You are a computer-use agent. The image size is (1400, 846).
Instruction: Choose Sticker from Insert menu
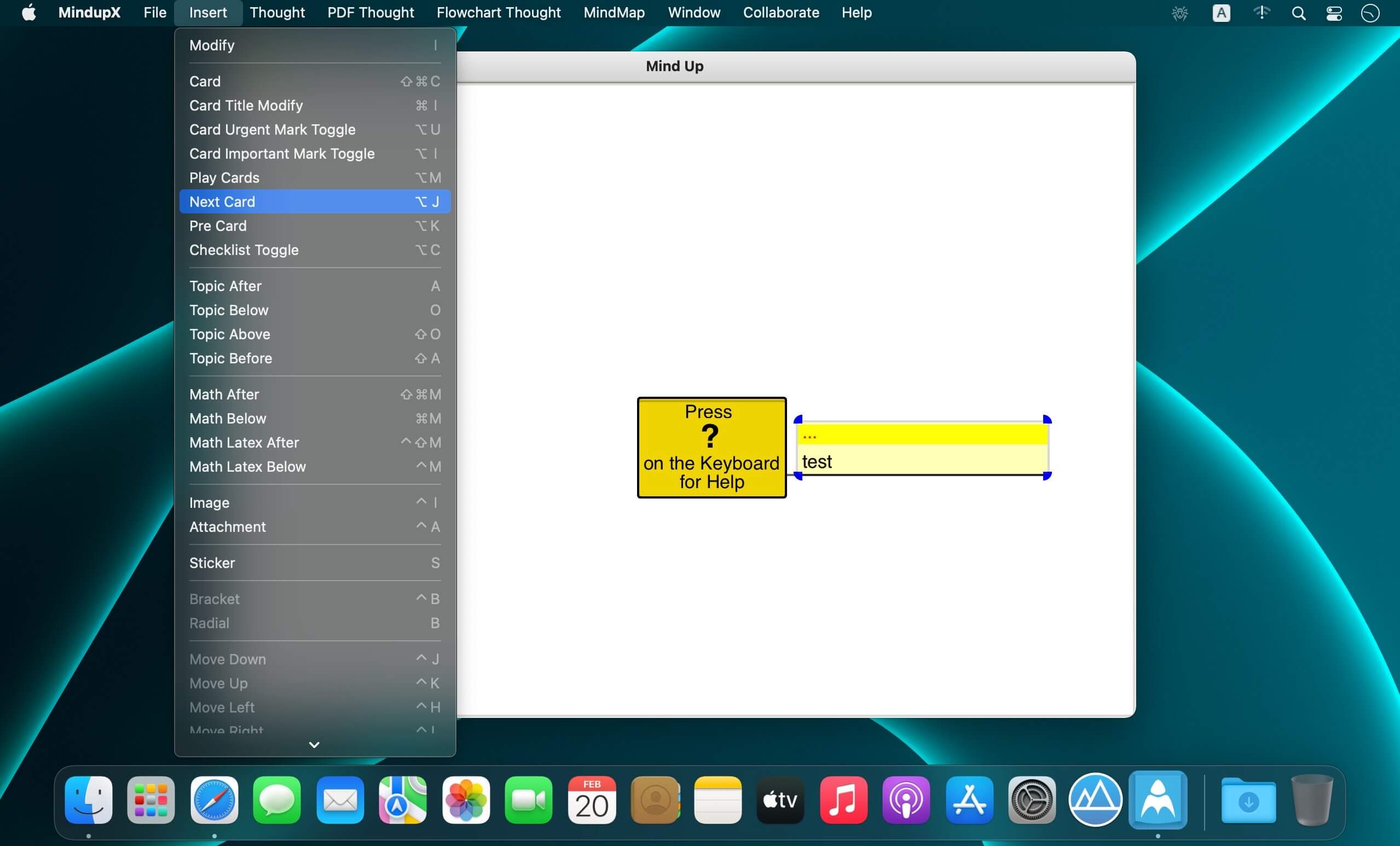315,563
